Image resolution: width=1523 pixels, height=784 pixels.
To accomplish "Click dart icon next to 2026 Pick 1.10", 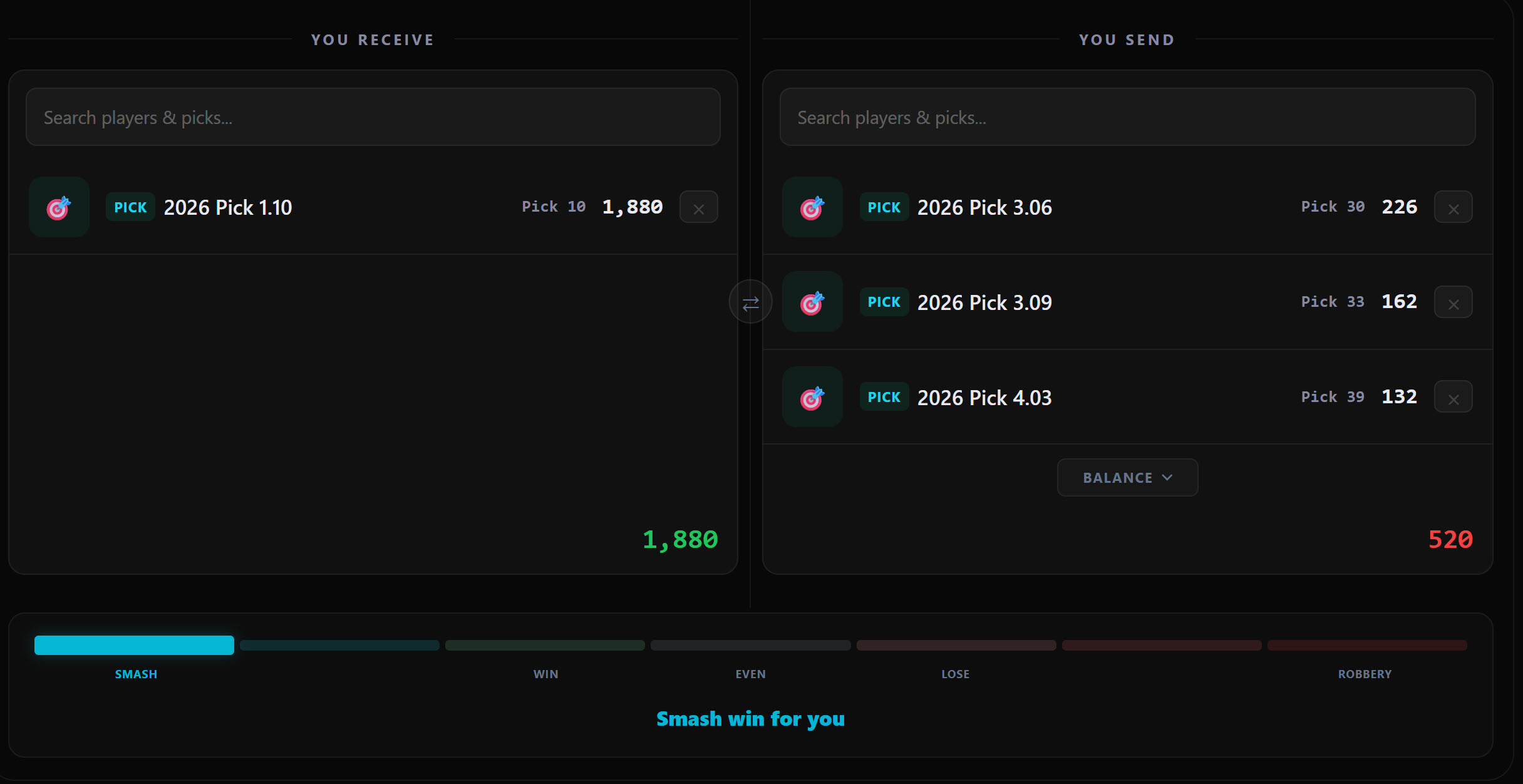I will coord(58,207).
